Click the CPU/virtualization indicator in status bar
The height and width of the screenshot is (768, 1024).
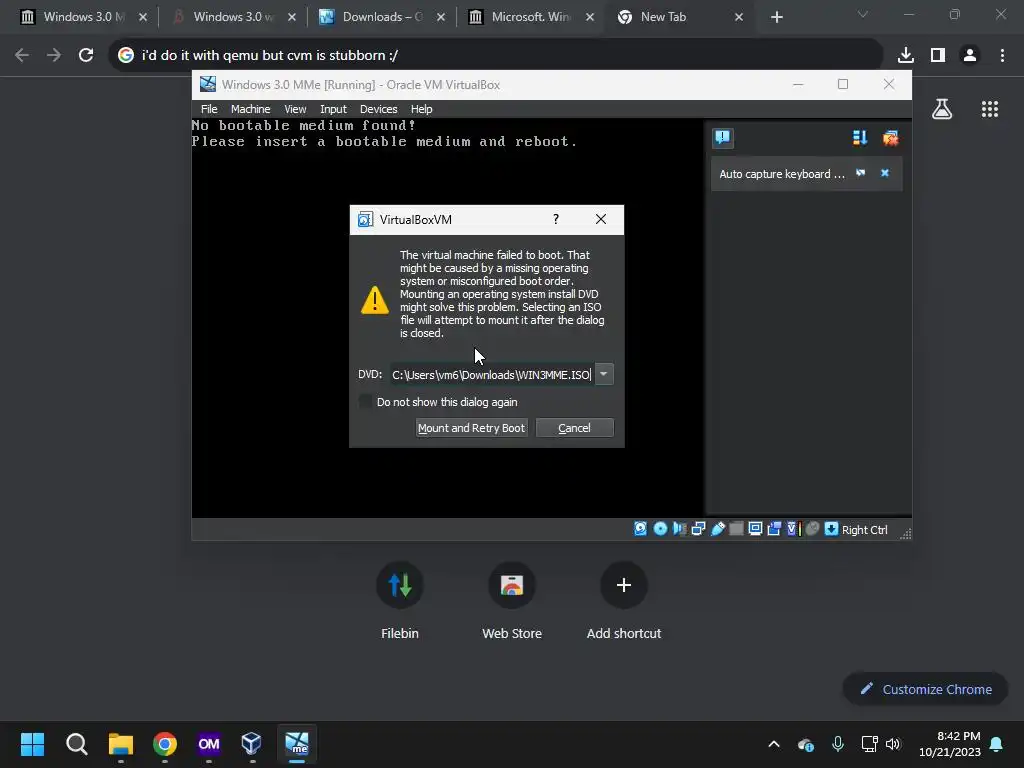[x=793, y=529]
